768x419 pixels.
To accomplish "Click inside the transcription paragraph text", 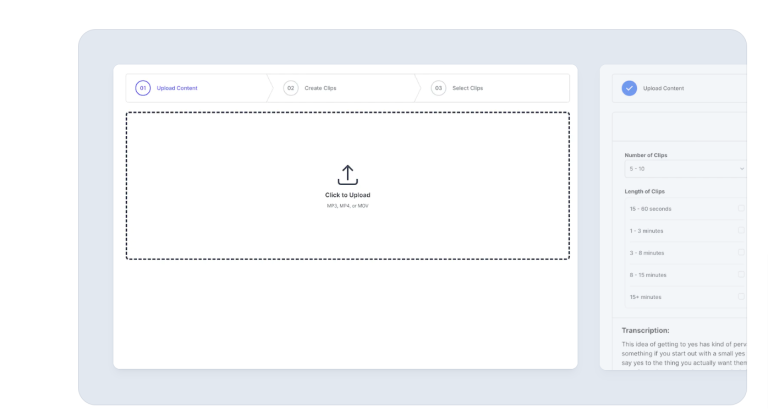I will [x=684, y=350].
